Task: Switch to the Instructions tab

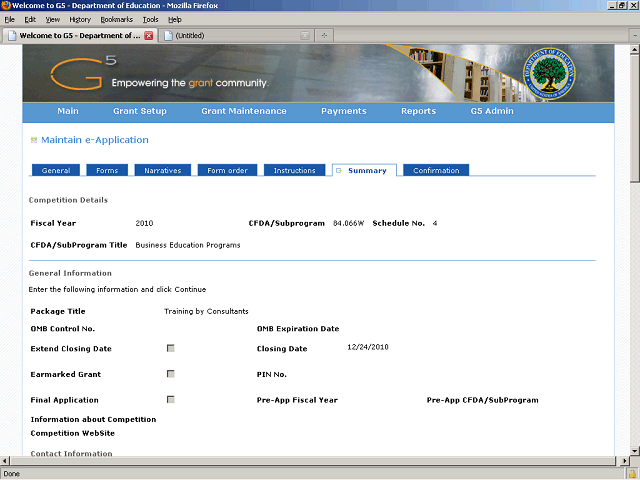Action: [x=294, y=170]
